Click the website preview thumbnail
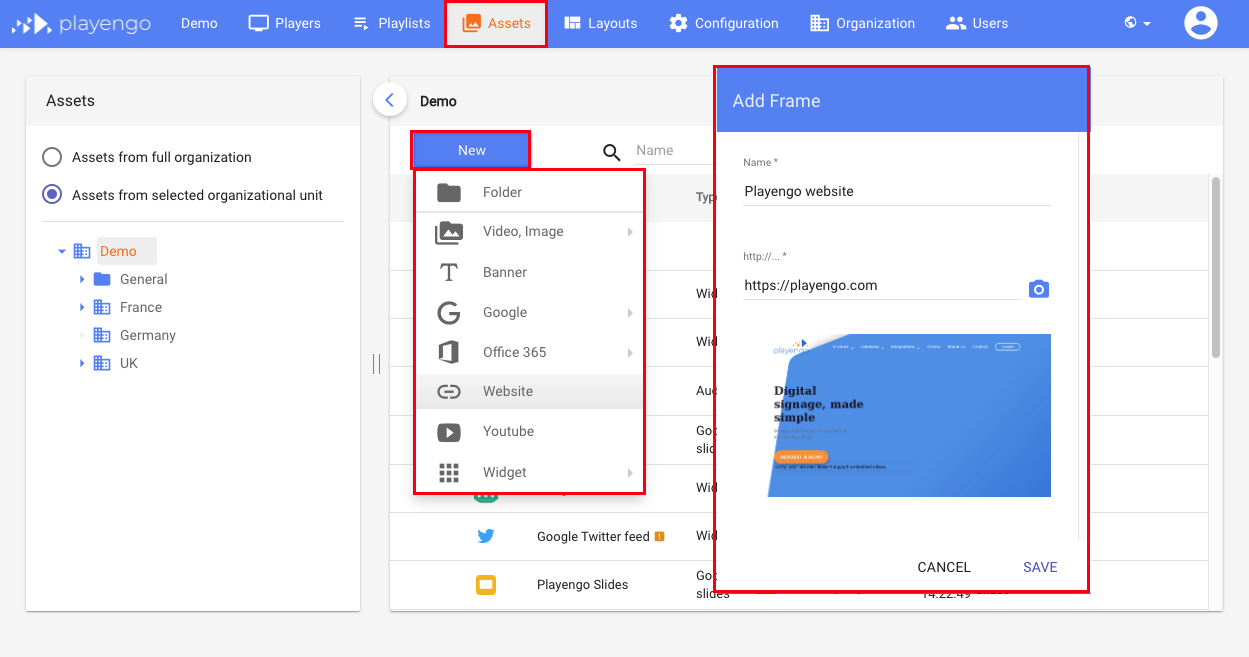 pos(910,415)
